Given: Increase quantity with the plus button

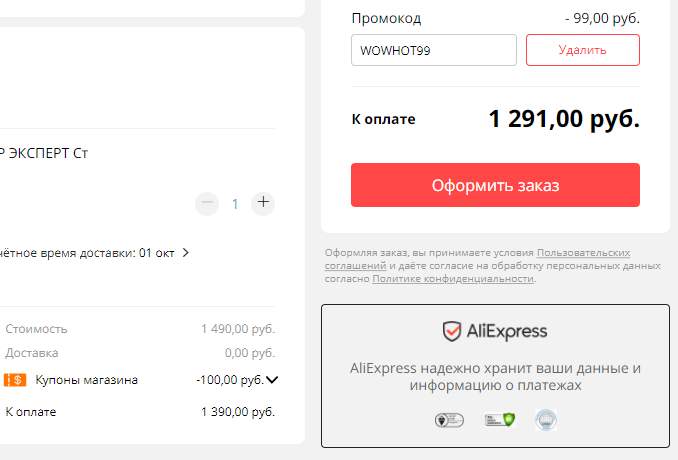Looking at the screenshot, I should [x=263, y=203].
